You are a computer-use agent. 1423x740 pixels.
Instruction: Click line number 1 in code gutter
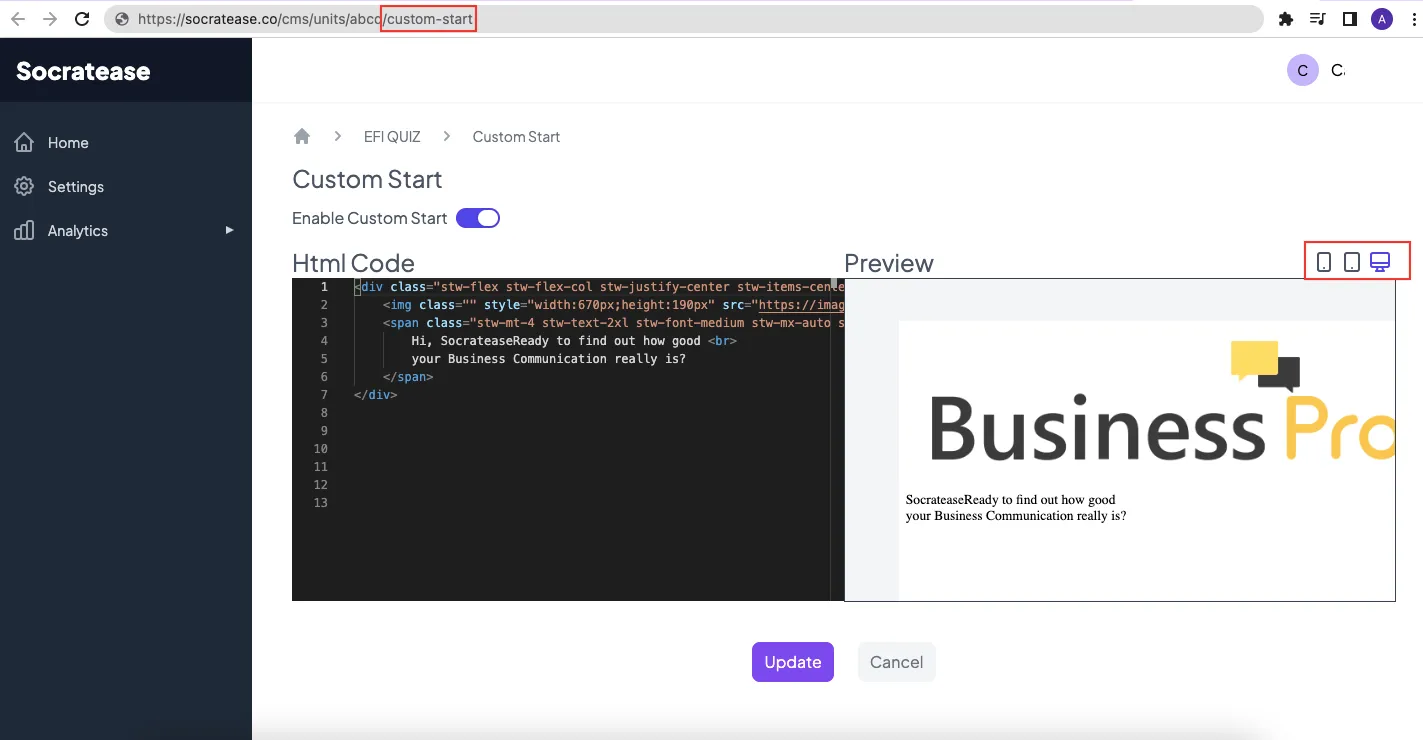coord(323,287)
